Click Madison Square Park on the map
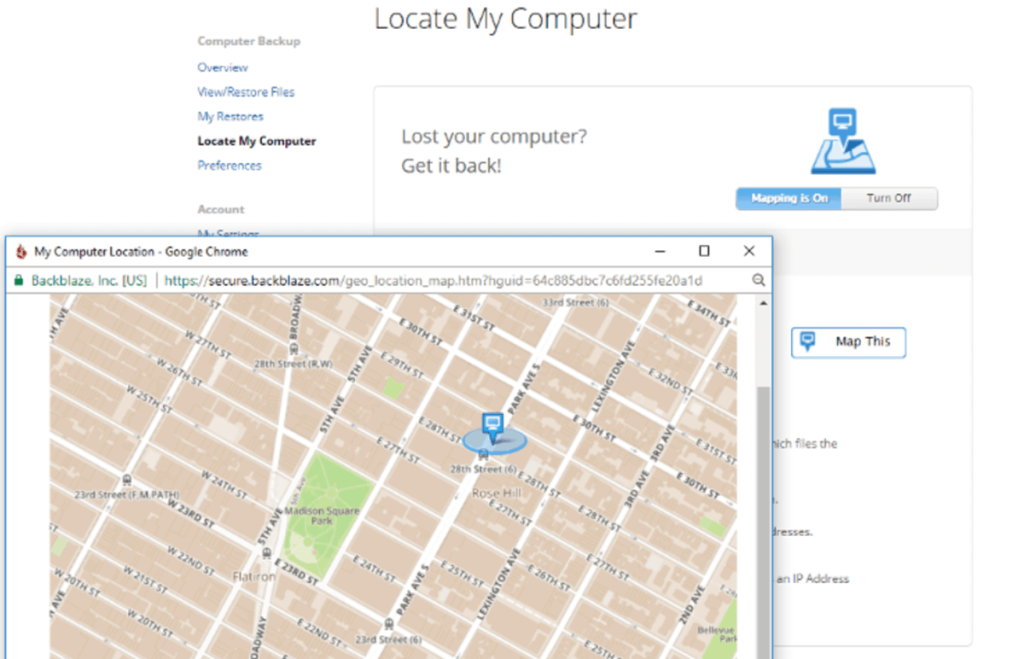1024x659 pixels. [x=322, y=515]
